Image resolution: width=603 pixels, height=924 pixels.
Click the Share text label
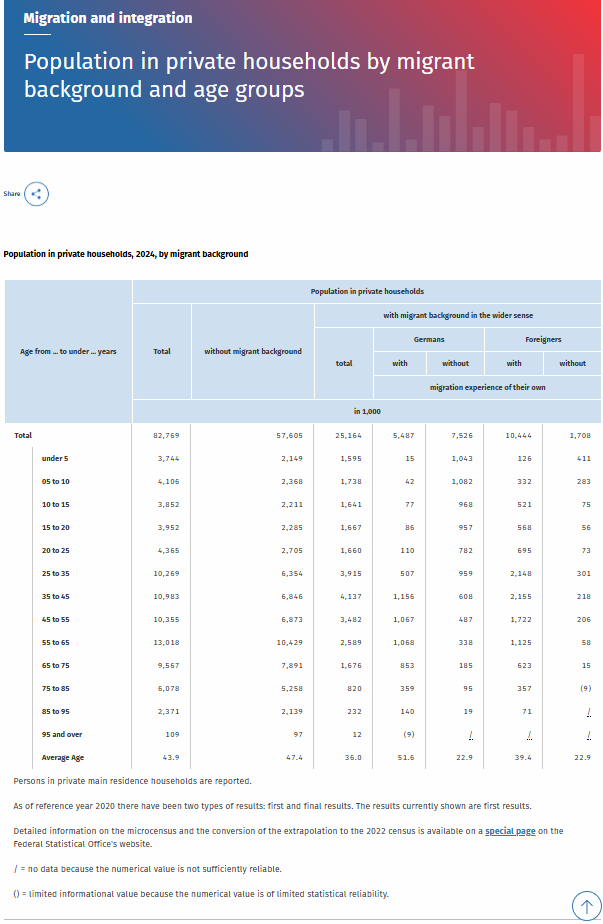pos(11,194)
